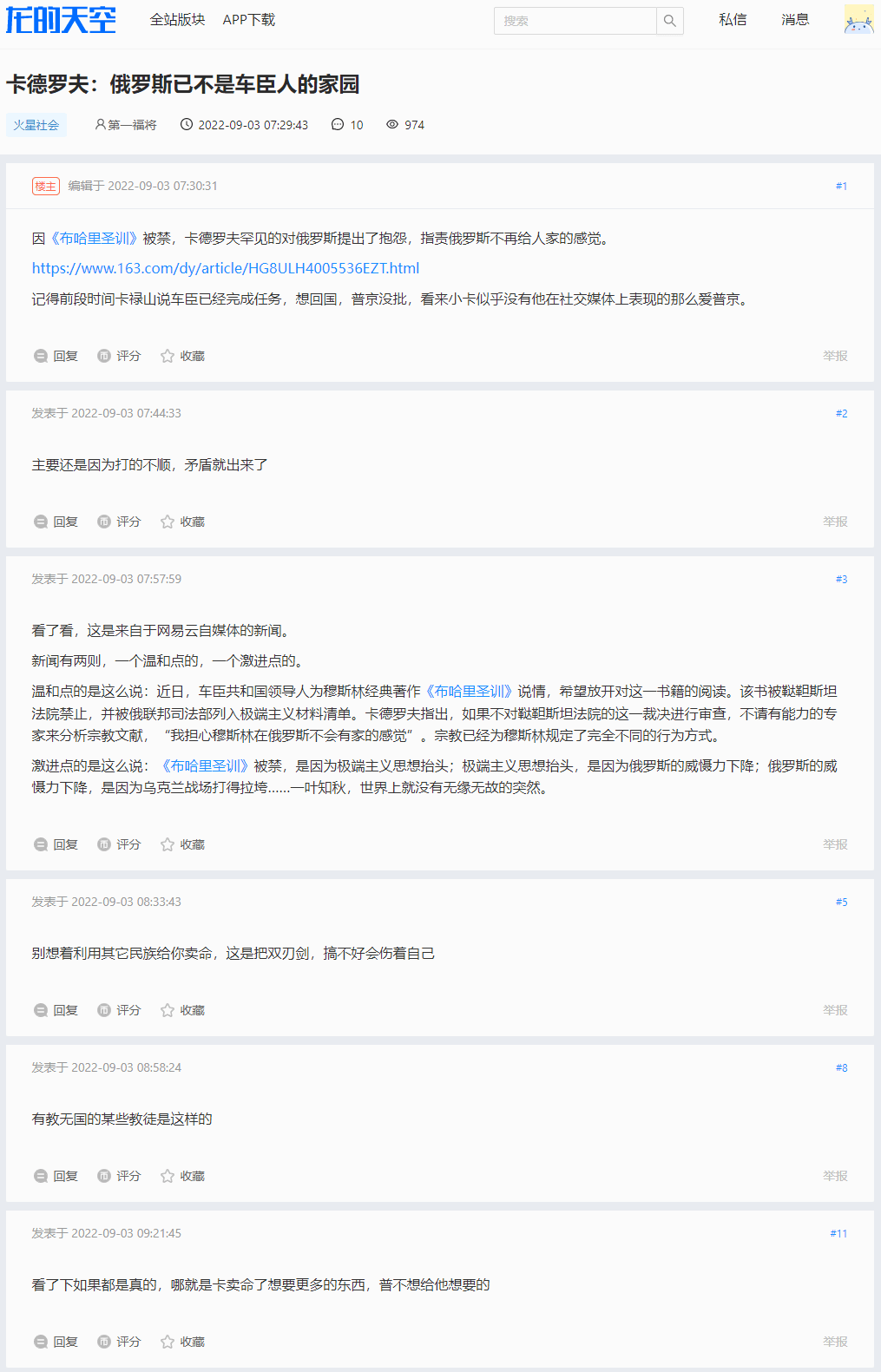Rate post #3 using 评分
This screenshot has height=1372, width=881.
tap(119, 844)
